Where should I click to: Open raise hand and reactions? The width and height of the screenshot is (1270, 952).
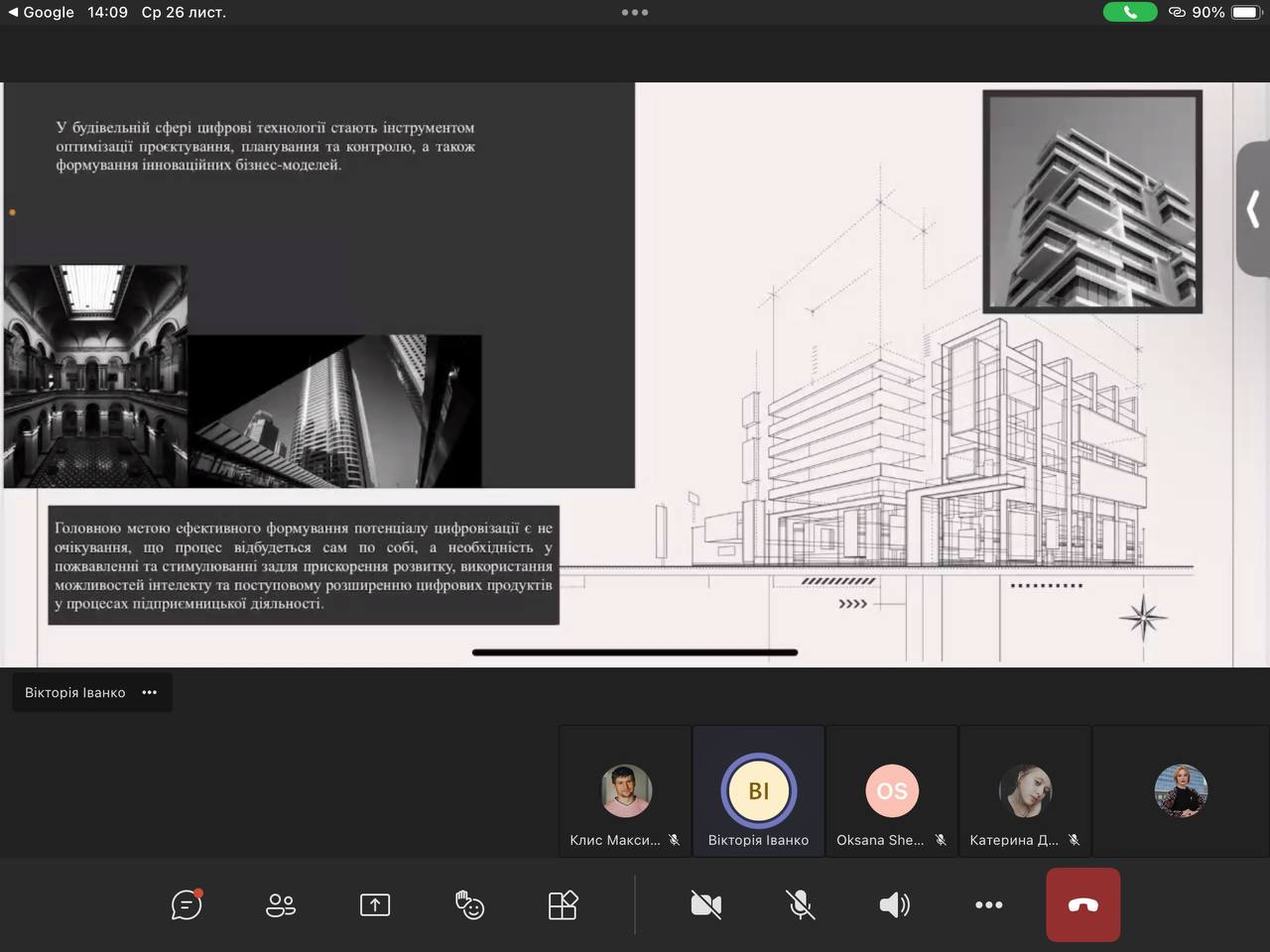coord(469,904)
